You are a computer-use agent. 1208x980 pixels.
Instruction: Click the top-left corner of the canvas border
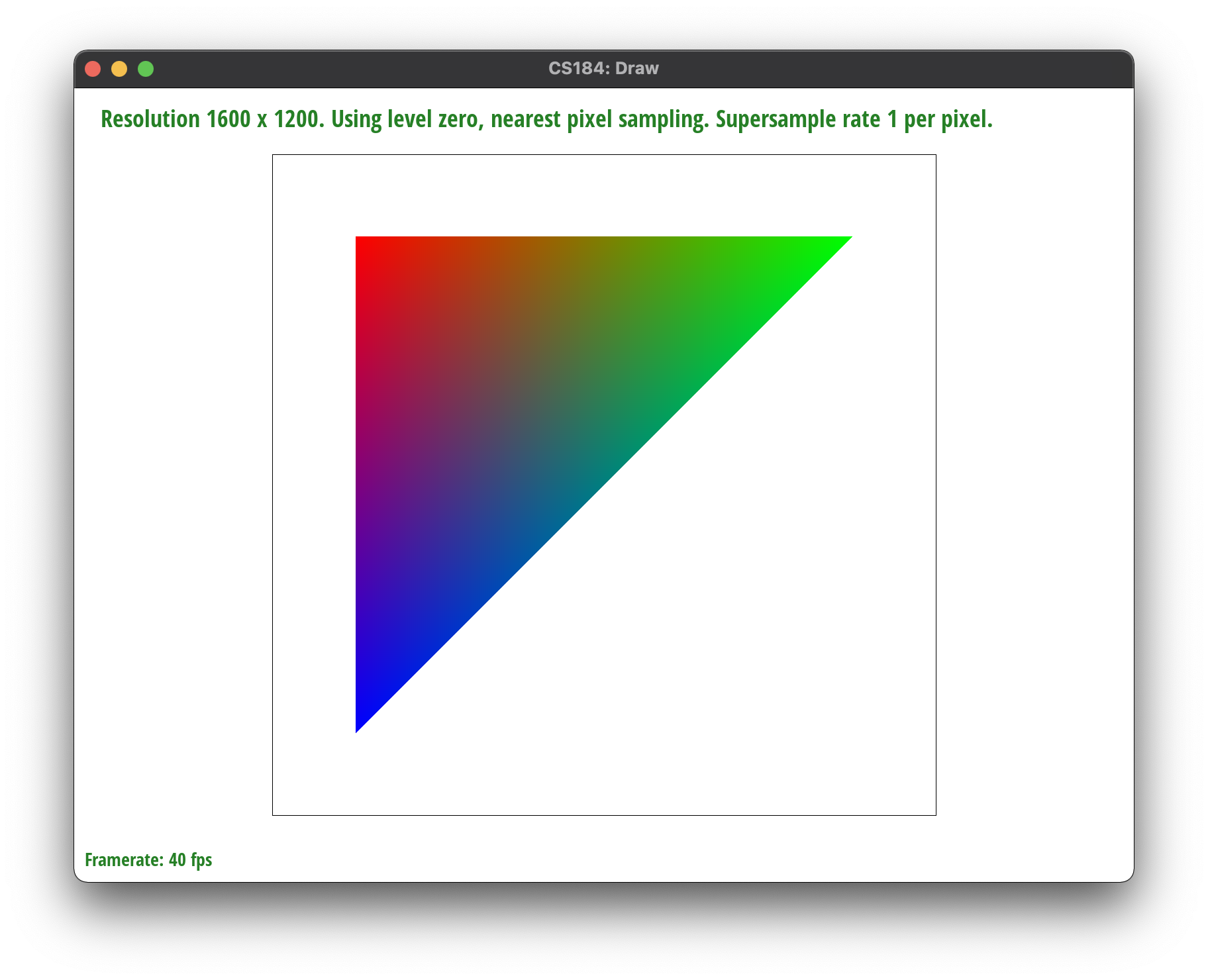point(273,155)
